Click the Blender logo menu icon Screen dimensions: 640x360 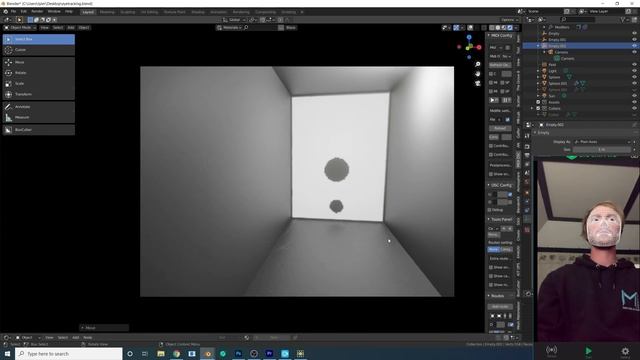pos(5,11)
